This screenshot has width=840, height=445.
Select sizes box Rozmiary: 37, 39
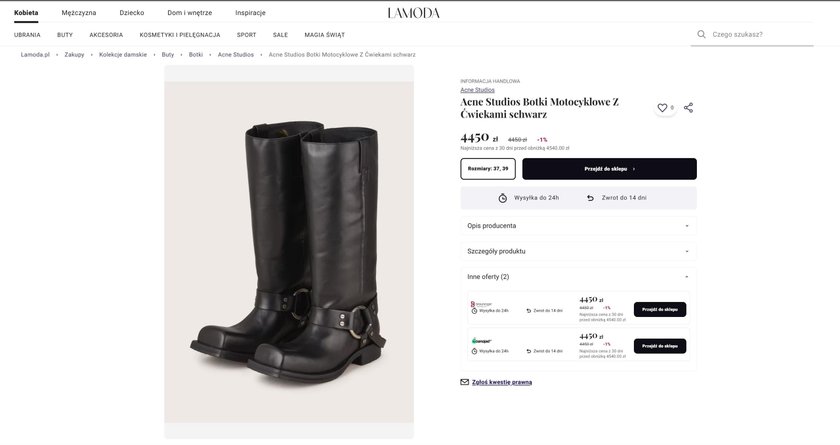tap(488, 169)
